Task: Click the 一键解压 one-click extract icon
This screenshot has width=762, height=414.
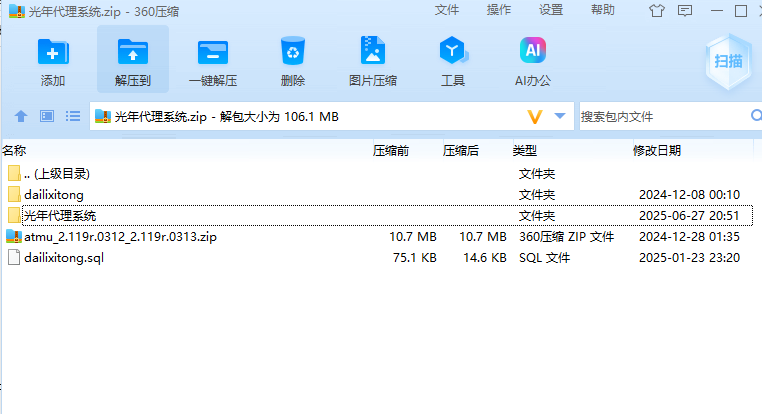Action: 213,52
